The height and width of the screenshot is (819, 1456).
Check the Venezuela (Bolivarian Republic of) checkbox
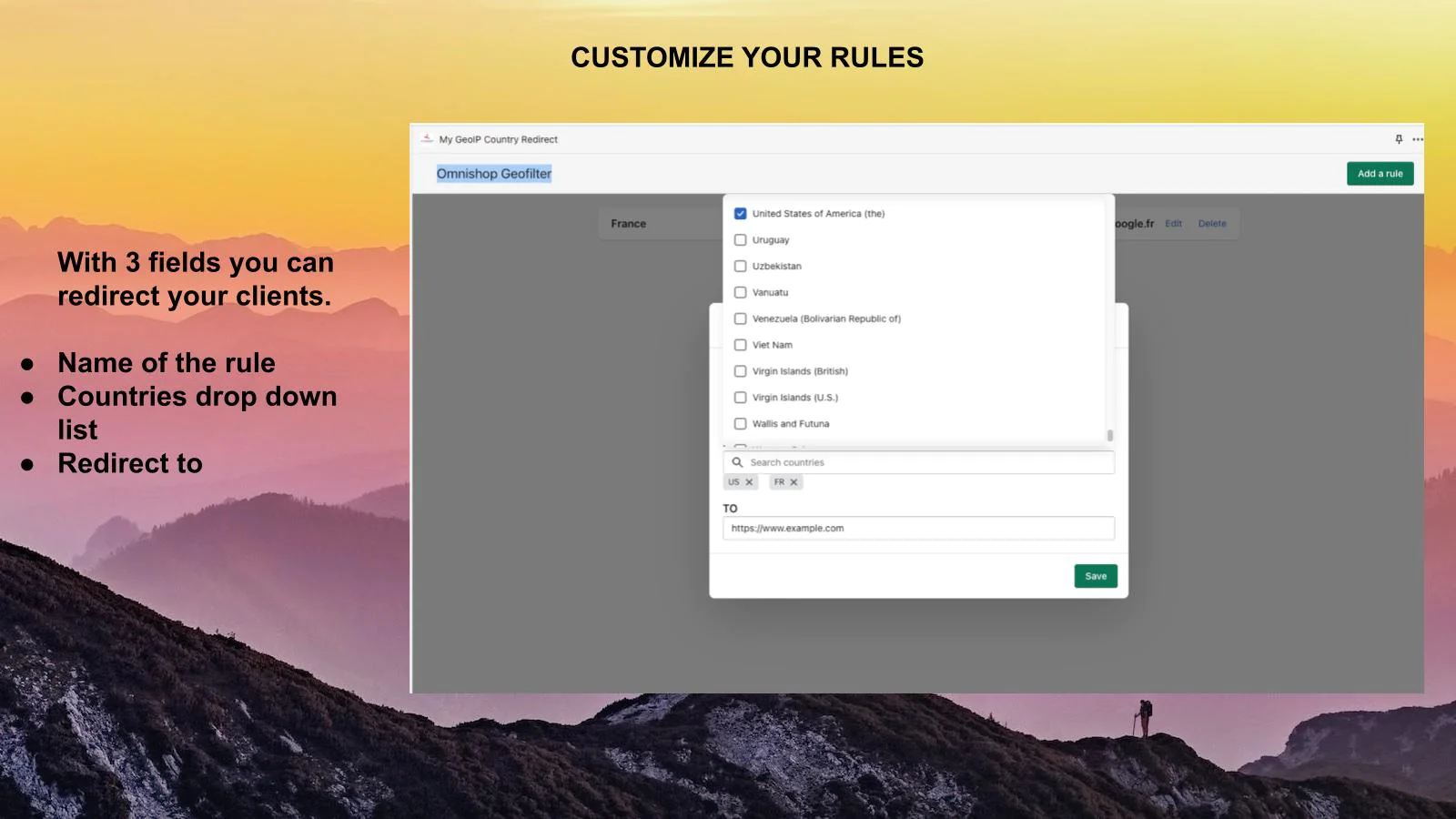click(x=740, y=319)
